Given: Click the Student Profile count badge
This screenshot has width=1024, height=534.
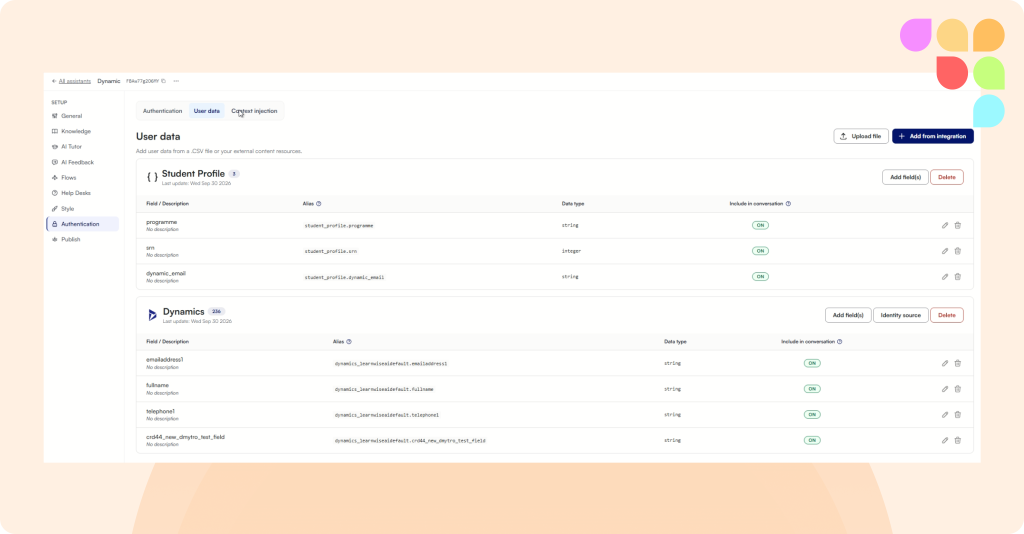Looking at the screenshot, I should pos(234,174).
